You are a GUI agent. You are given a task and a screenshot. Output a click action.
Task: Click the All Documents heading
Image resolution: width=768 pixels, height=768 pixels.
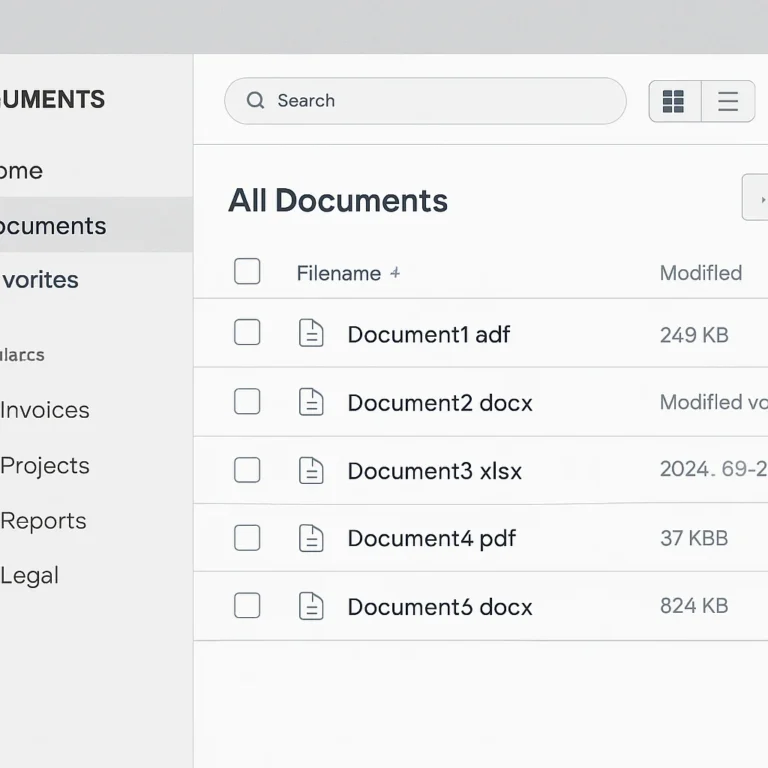click(x=338, y=200)
